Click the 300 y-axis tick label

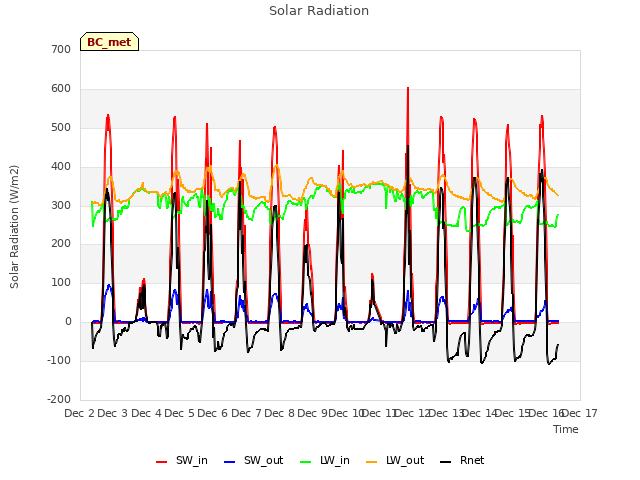click(x=61, y=205)
